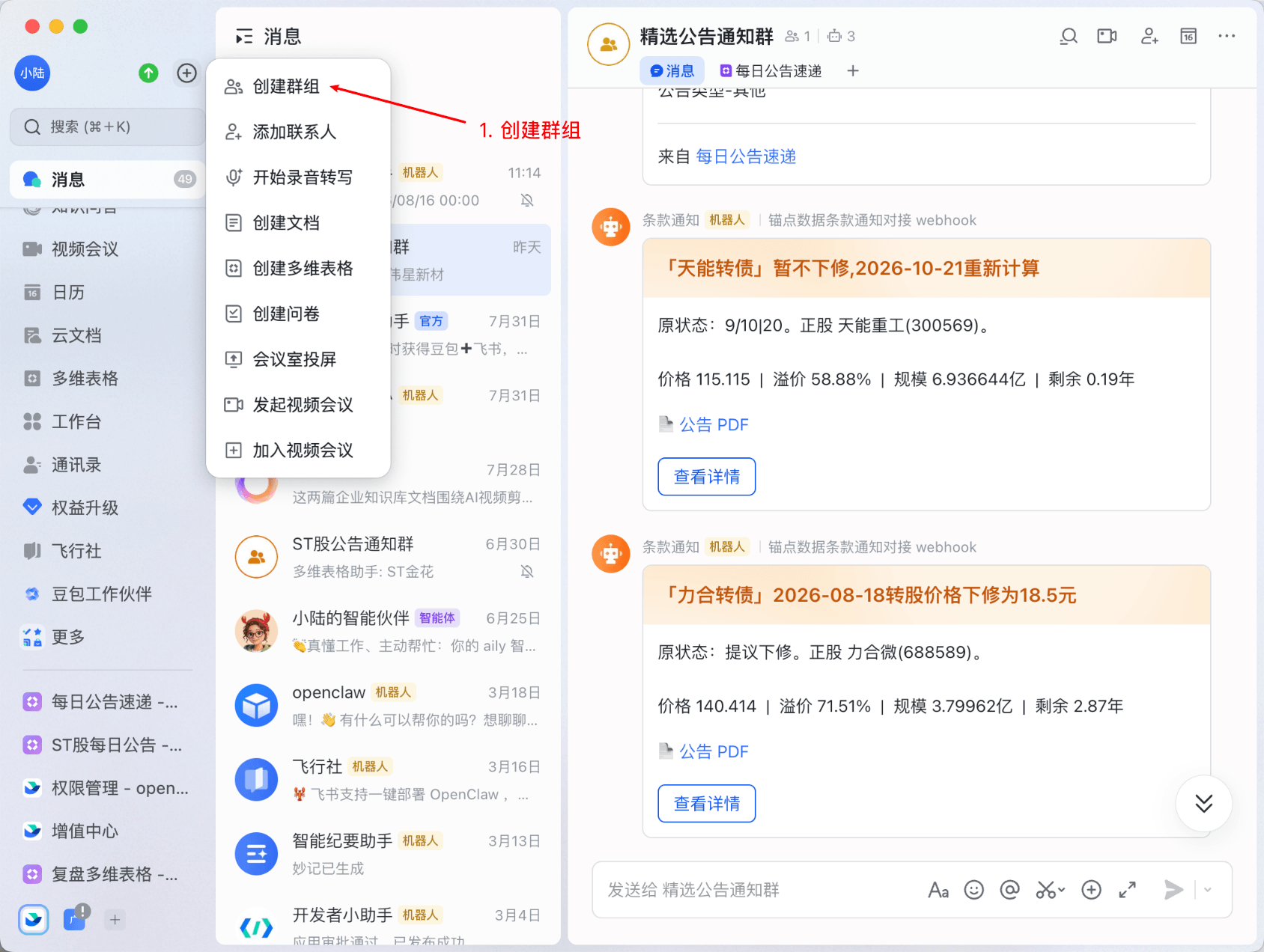1264x952 pixels.
Task: Open more options ellipsis in header
Action: [1227, 36]
